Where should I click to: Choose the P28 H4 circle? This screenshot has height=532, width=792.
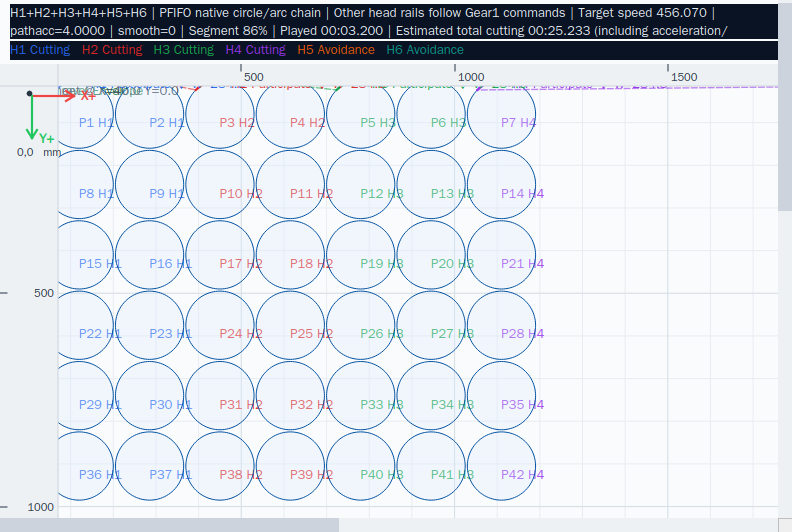click(502, 325)
